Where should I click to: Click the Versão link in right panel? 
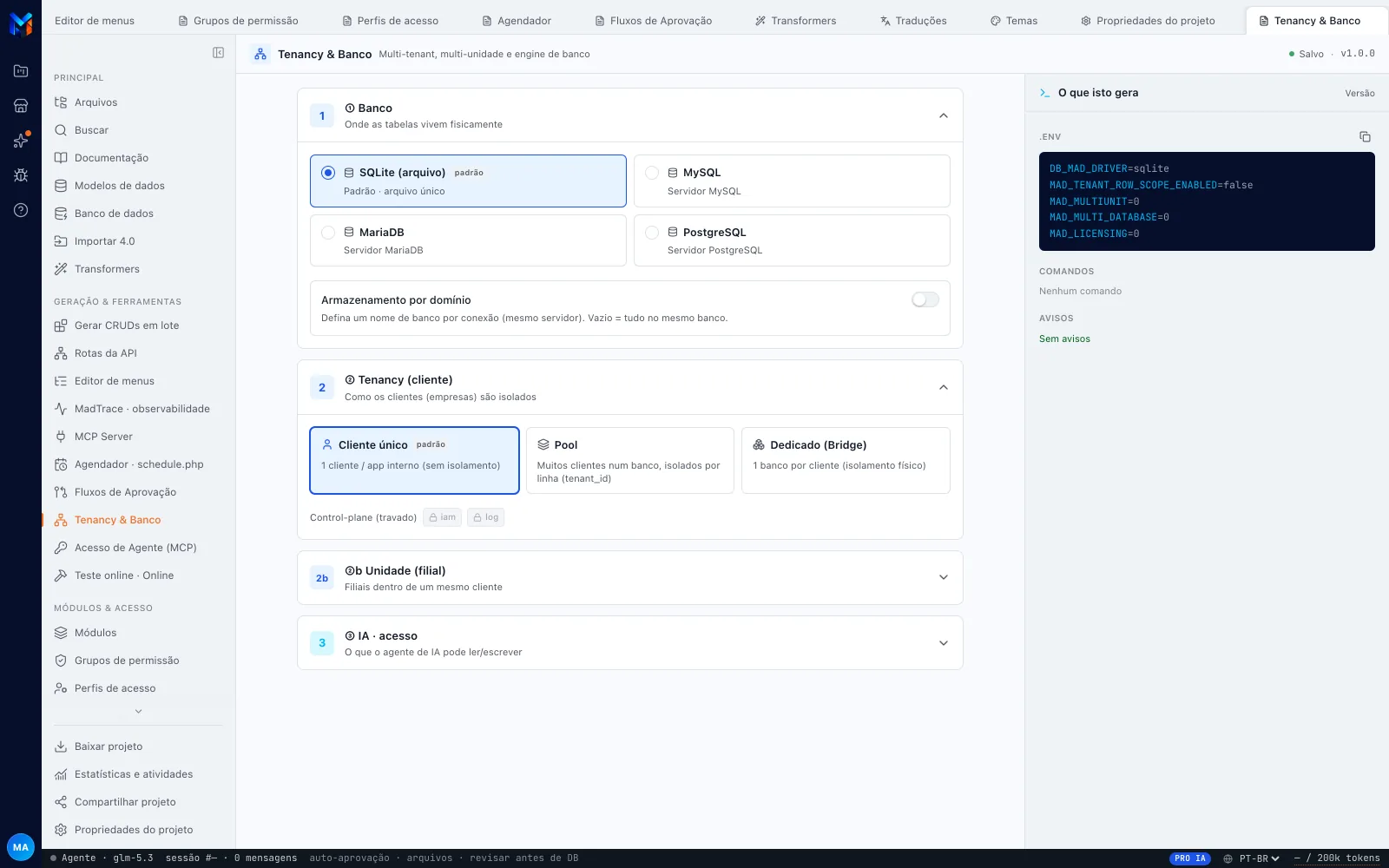1359,93
